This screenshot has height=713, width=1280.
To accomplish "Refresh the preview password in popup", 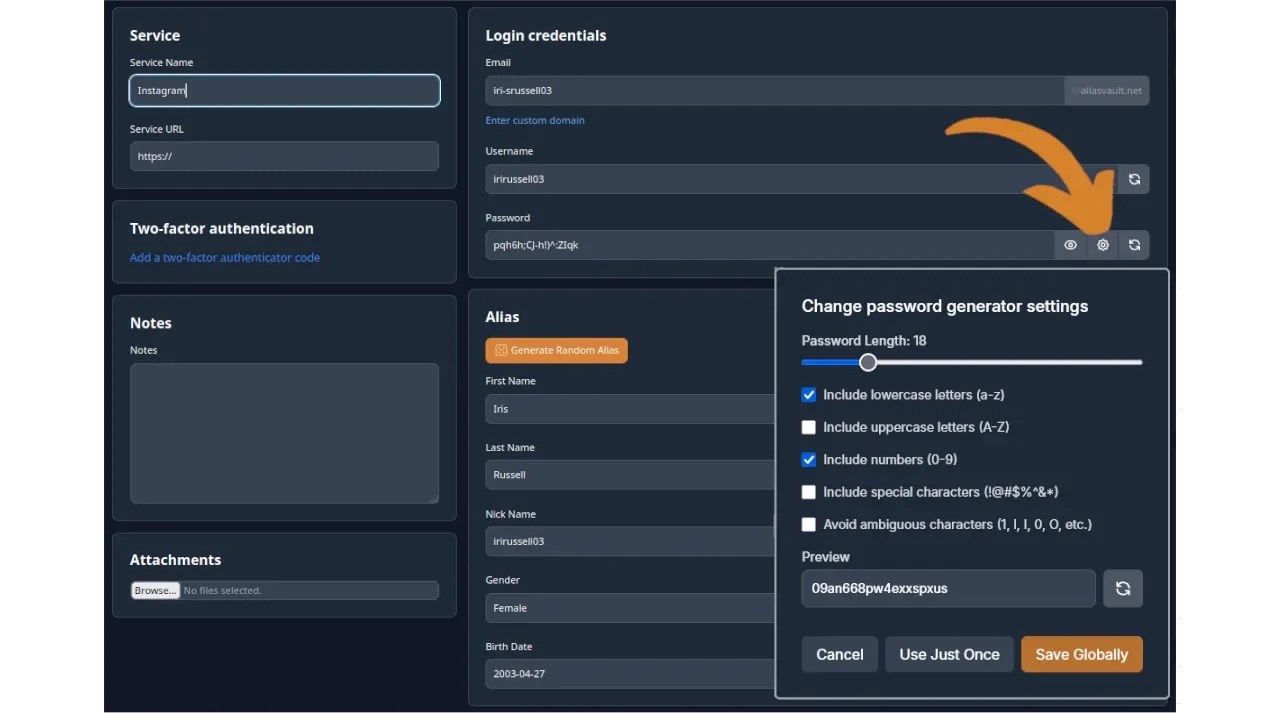I will pyautogui.click(x=1122, y=588).
